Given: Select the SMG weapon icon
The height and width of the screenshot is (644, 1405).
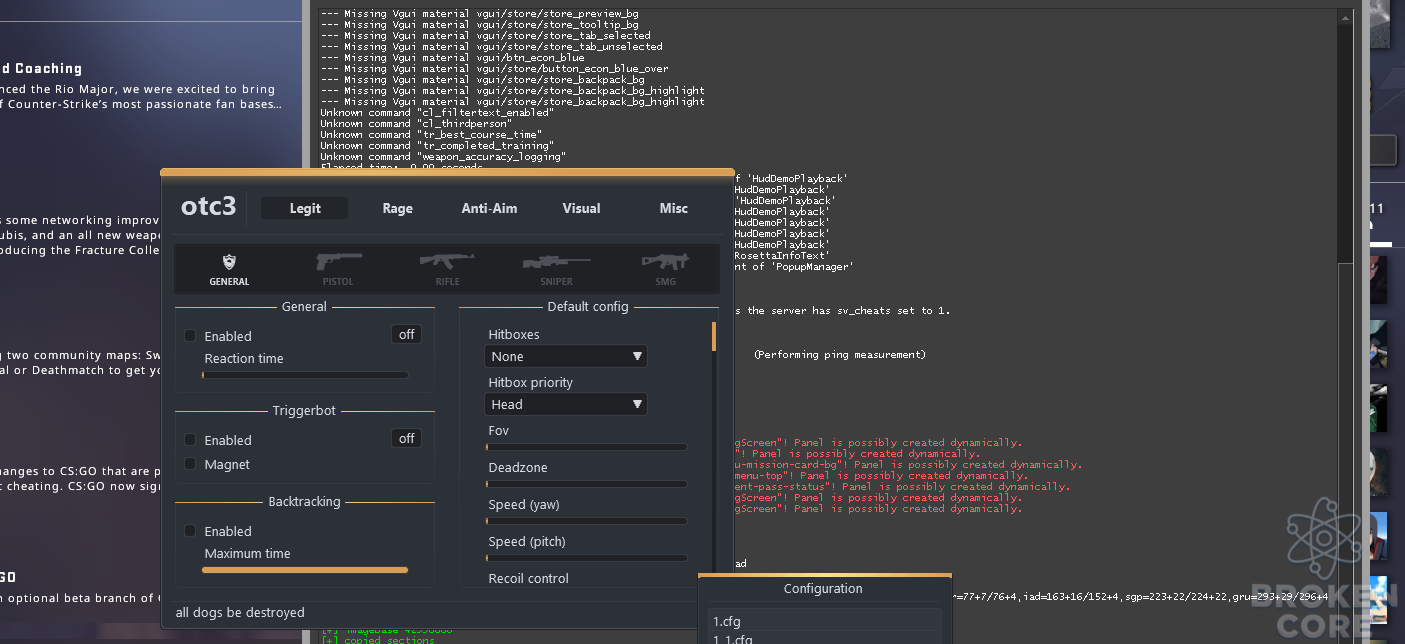Looking at the screenshot, I should [x=665, y=268].
